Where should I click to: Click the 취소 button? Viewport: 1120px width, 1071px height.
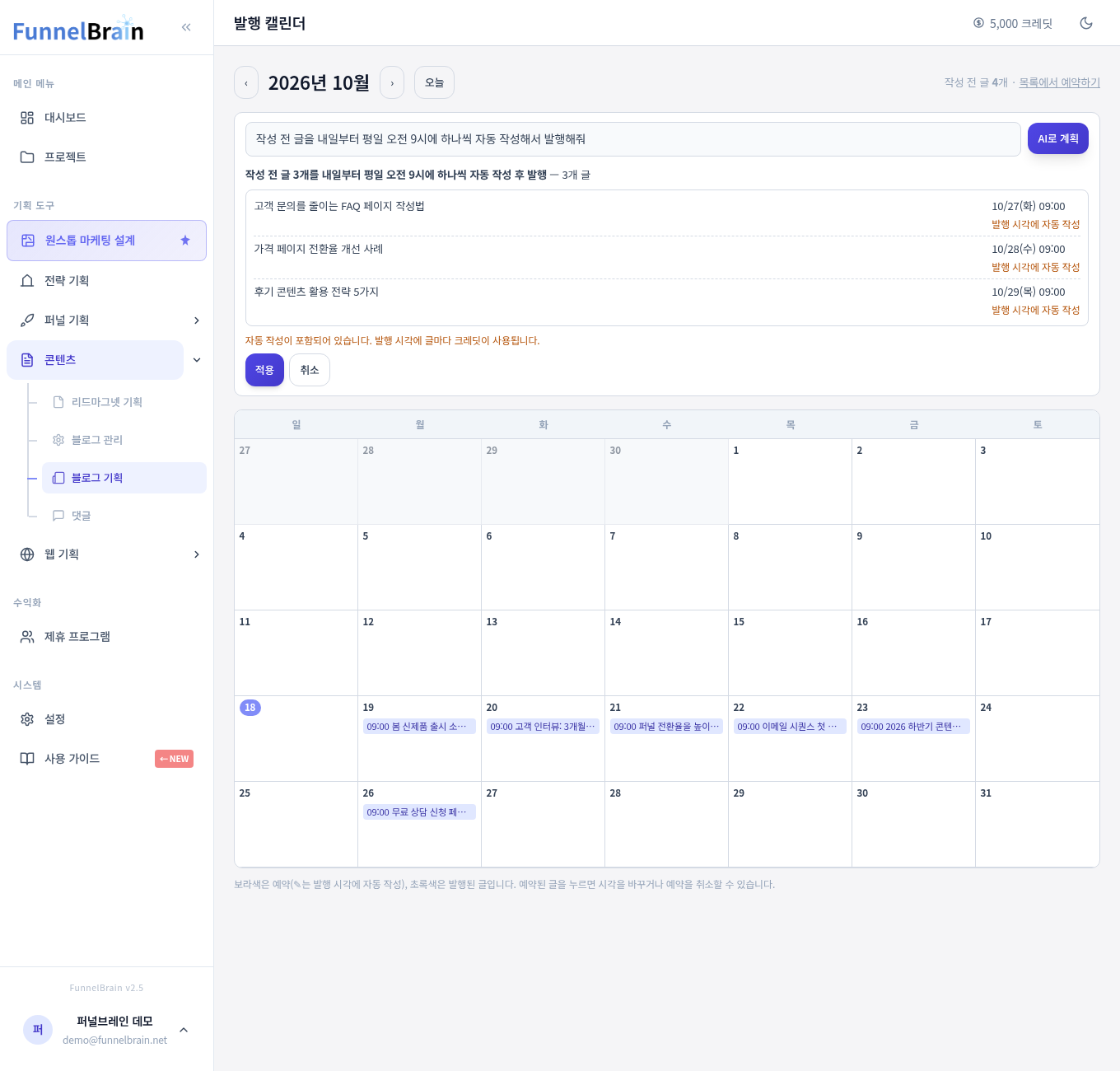click(x=310, y=370)
